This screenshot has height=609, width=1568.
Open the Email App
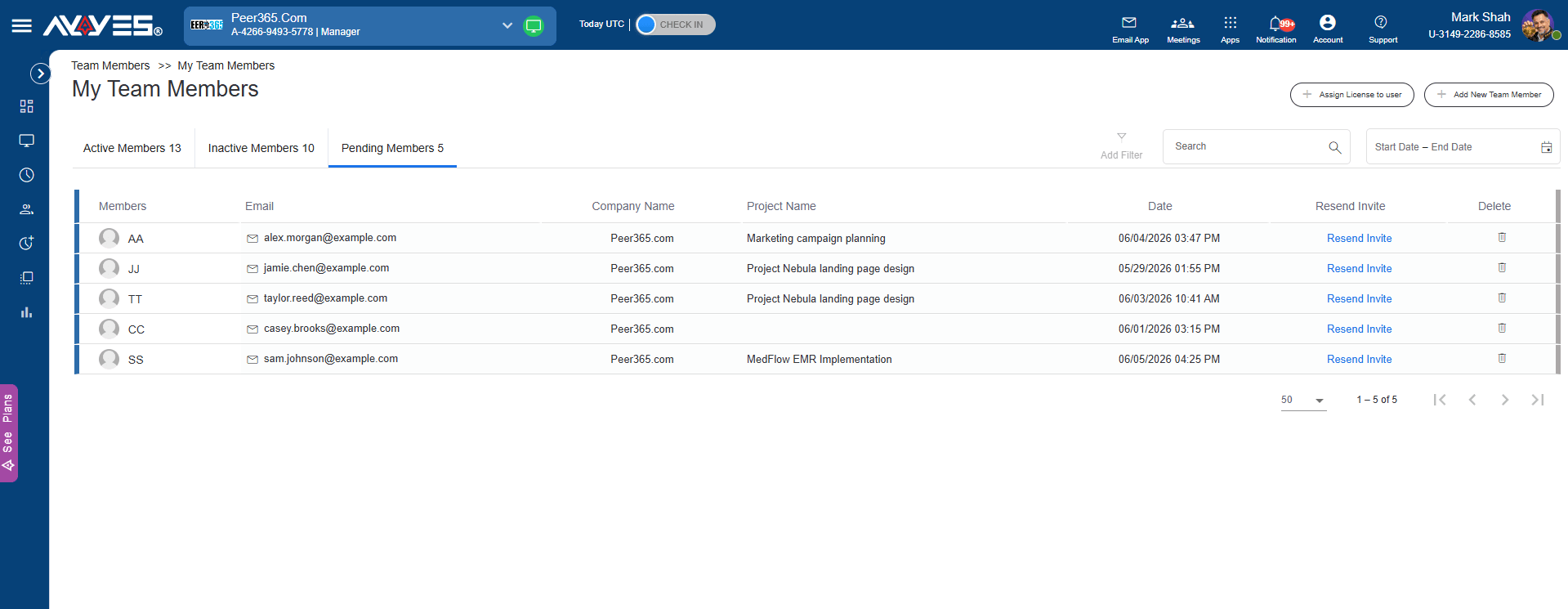pos(1130,29)
